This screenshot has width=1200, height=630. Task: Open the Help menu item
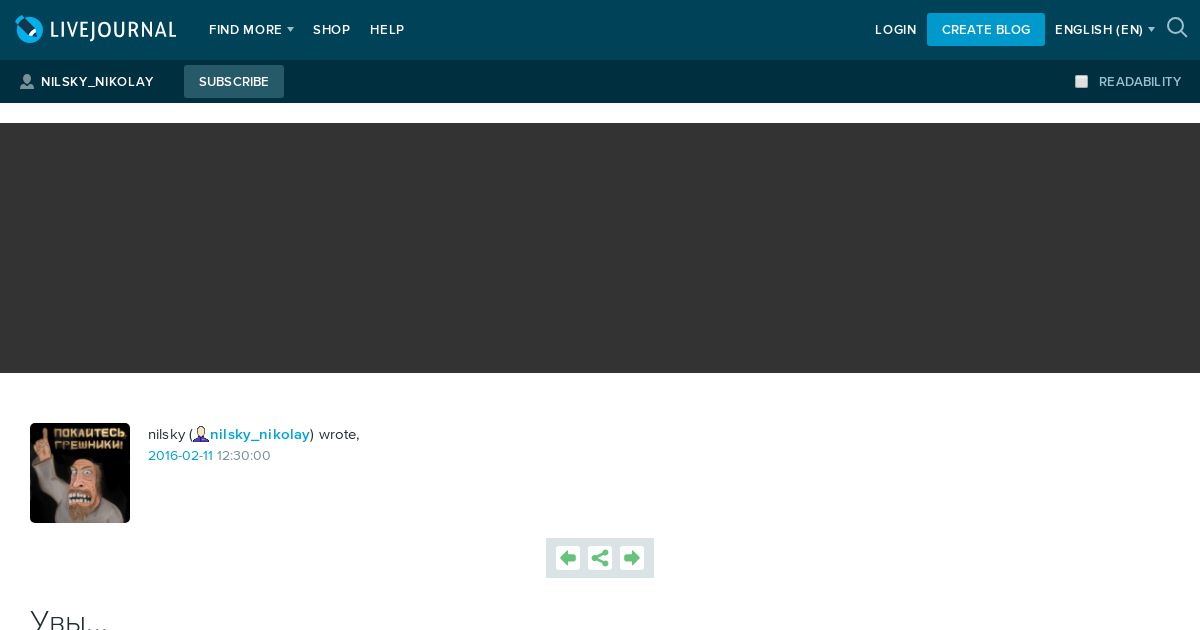pos(387,30)
